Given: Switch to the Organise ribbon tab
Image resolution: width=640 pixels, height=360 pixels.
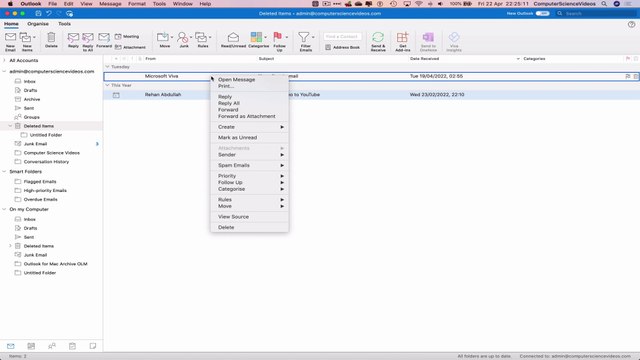Looking at the screenshot, I should click(38, 24).
